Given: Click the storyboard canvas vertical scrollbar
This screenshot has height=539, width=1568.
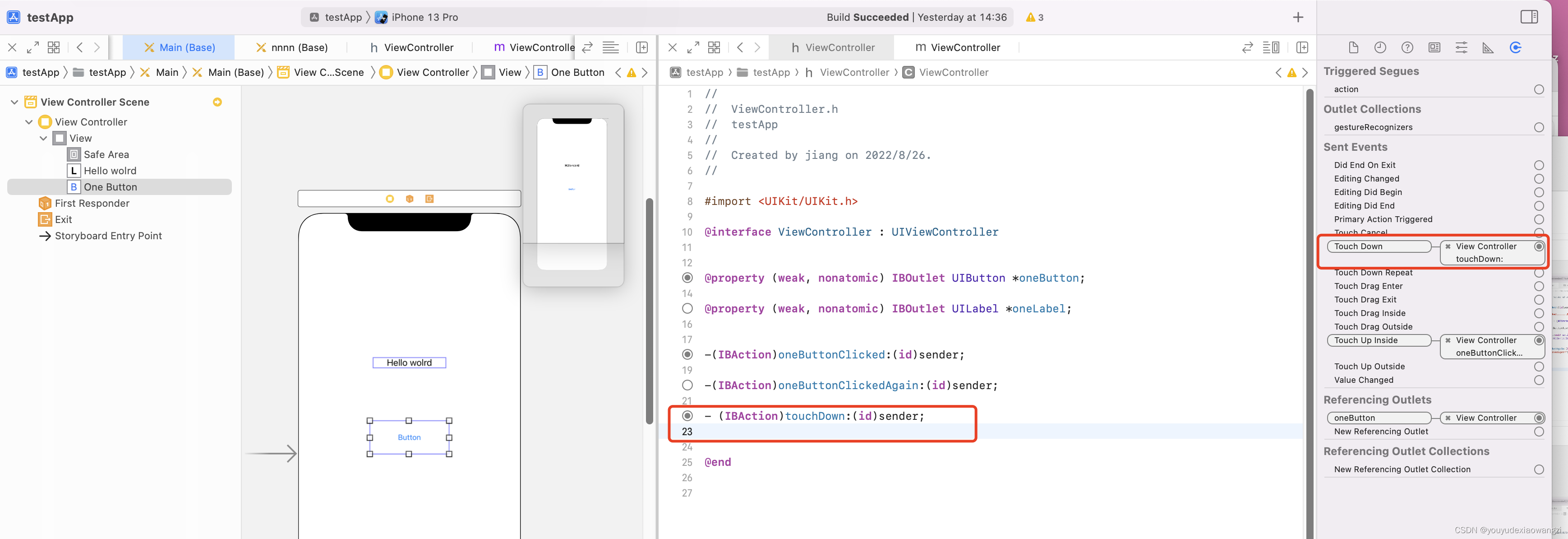Looking at the screenshot, I should point(649,311).
